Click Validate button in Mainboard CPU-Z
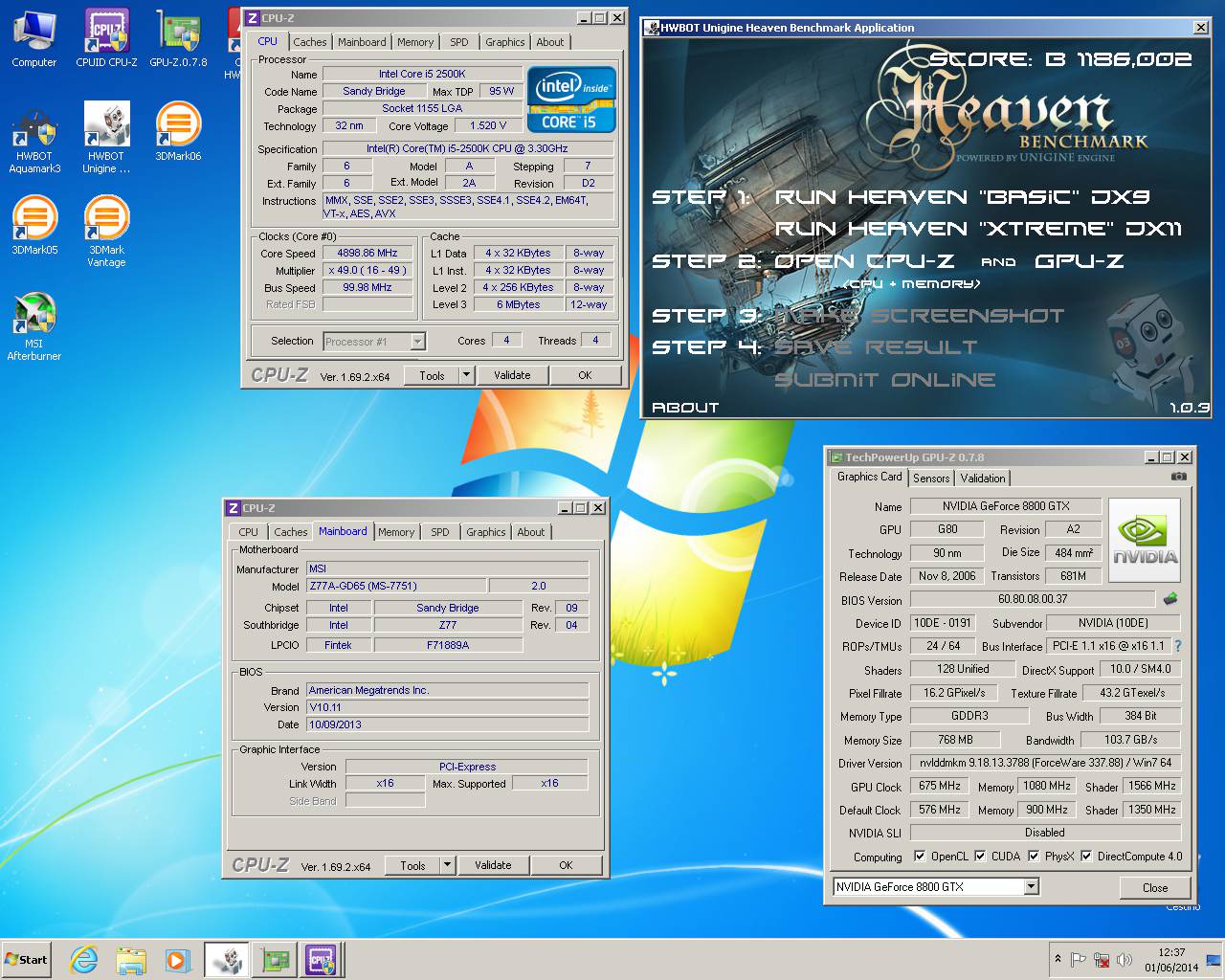The image size is (1225, 980). coord(493,865)
